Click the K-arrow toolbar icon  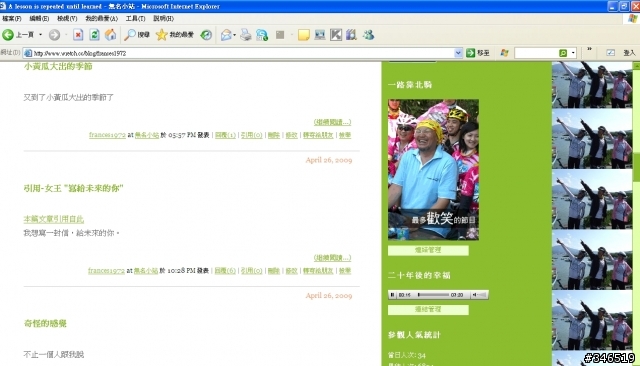pos(336,35)
